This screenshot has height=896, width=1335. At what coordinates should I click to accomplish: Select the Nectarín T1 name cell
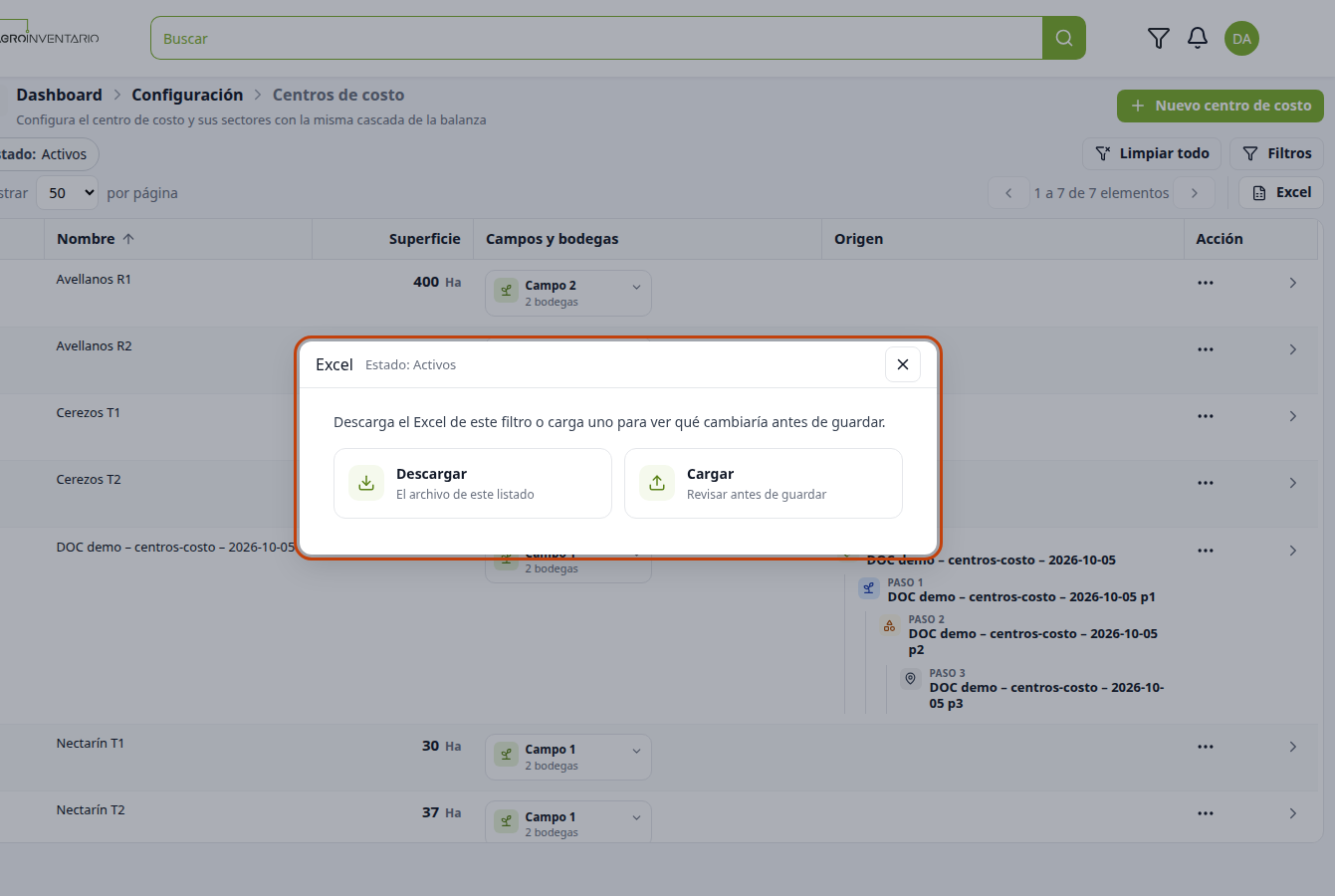tap(91, 744)
